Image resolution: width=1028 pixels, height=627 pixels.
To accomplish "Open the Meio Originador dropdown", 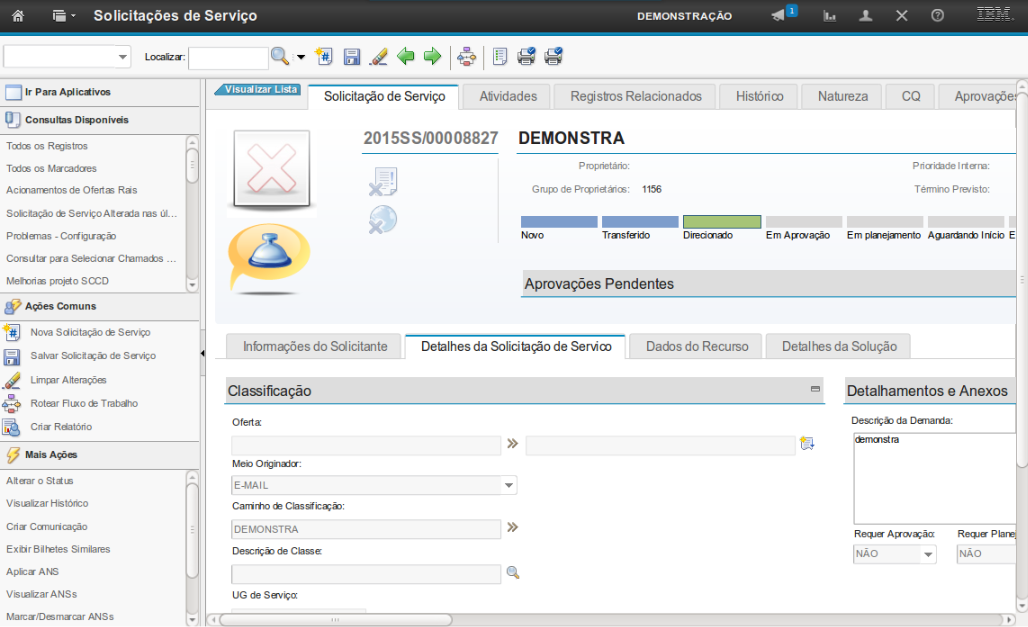I will pos(509,485).
